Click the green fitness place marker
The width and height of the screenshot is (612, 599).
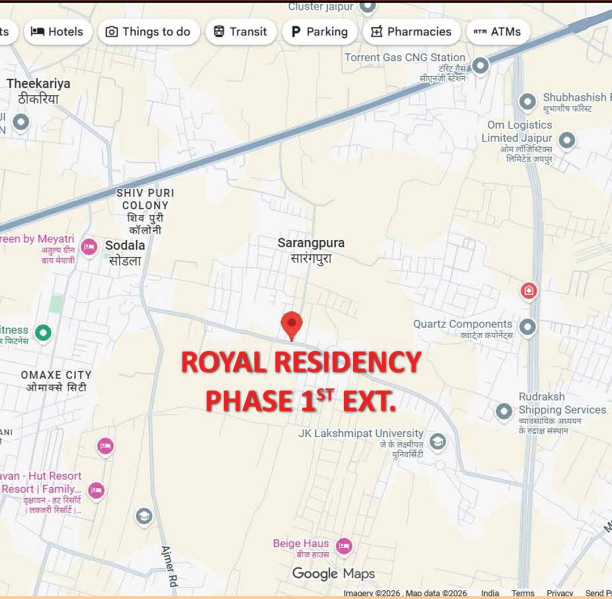click(43, 332)
